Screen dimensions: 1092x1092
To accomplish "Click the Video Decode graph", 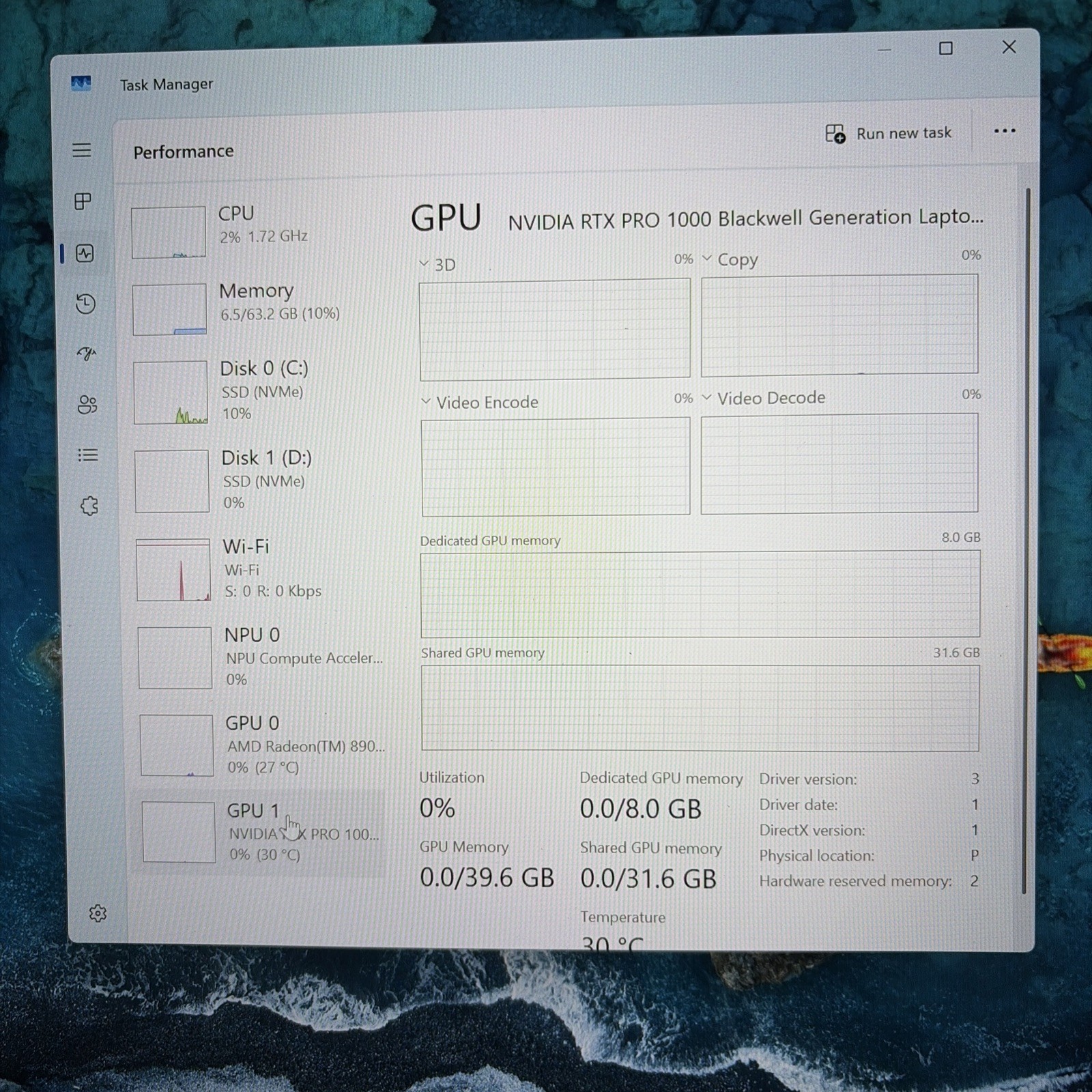I will pos(839,463).
